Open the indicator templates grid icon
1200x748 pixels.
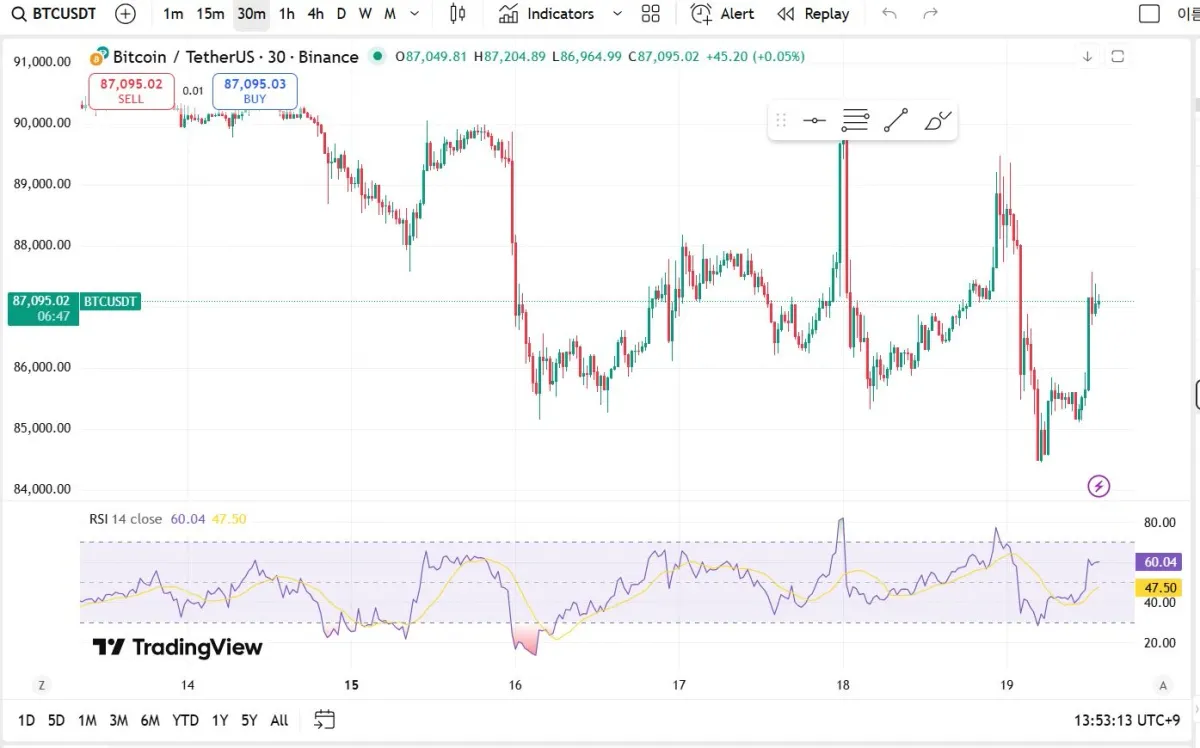pyautogui.click(x=650, y=14)
